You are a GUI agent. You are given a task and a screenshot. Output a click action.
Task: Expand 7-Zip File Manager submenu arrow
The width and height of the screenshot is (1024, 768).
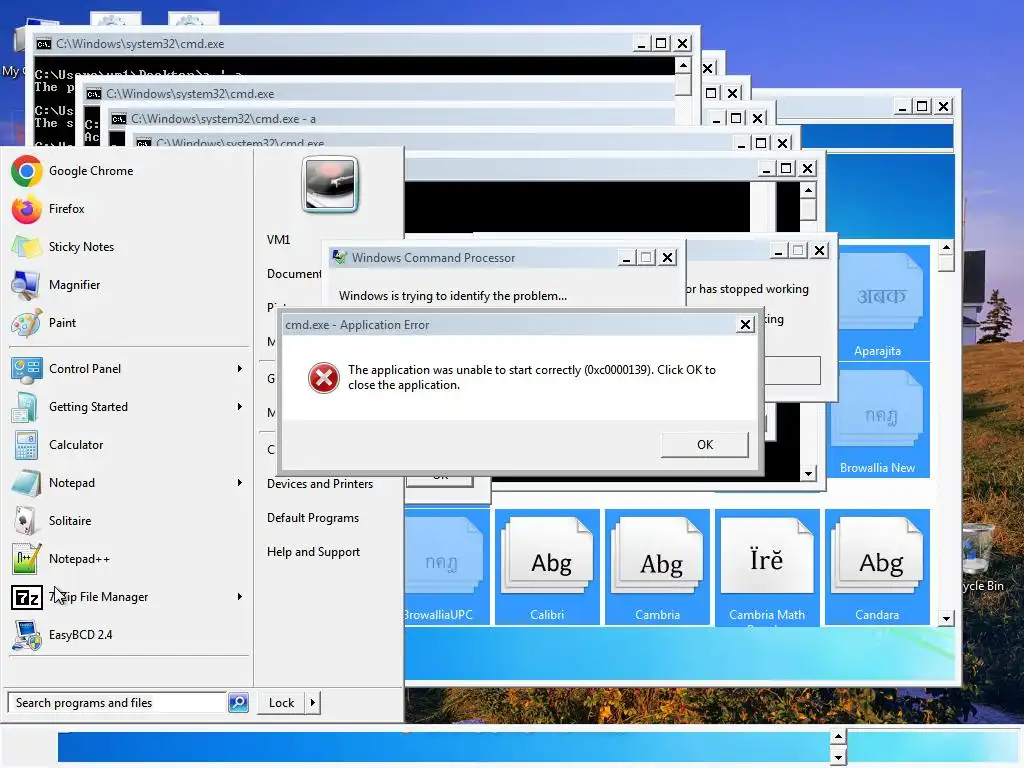coord(240,597)
